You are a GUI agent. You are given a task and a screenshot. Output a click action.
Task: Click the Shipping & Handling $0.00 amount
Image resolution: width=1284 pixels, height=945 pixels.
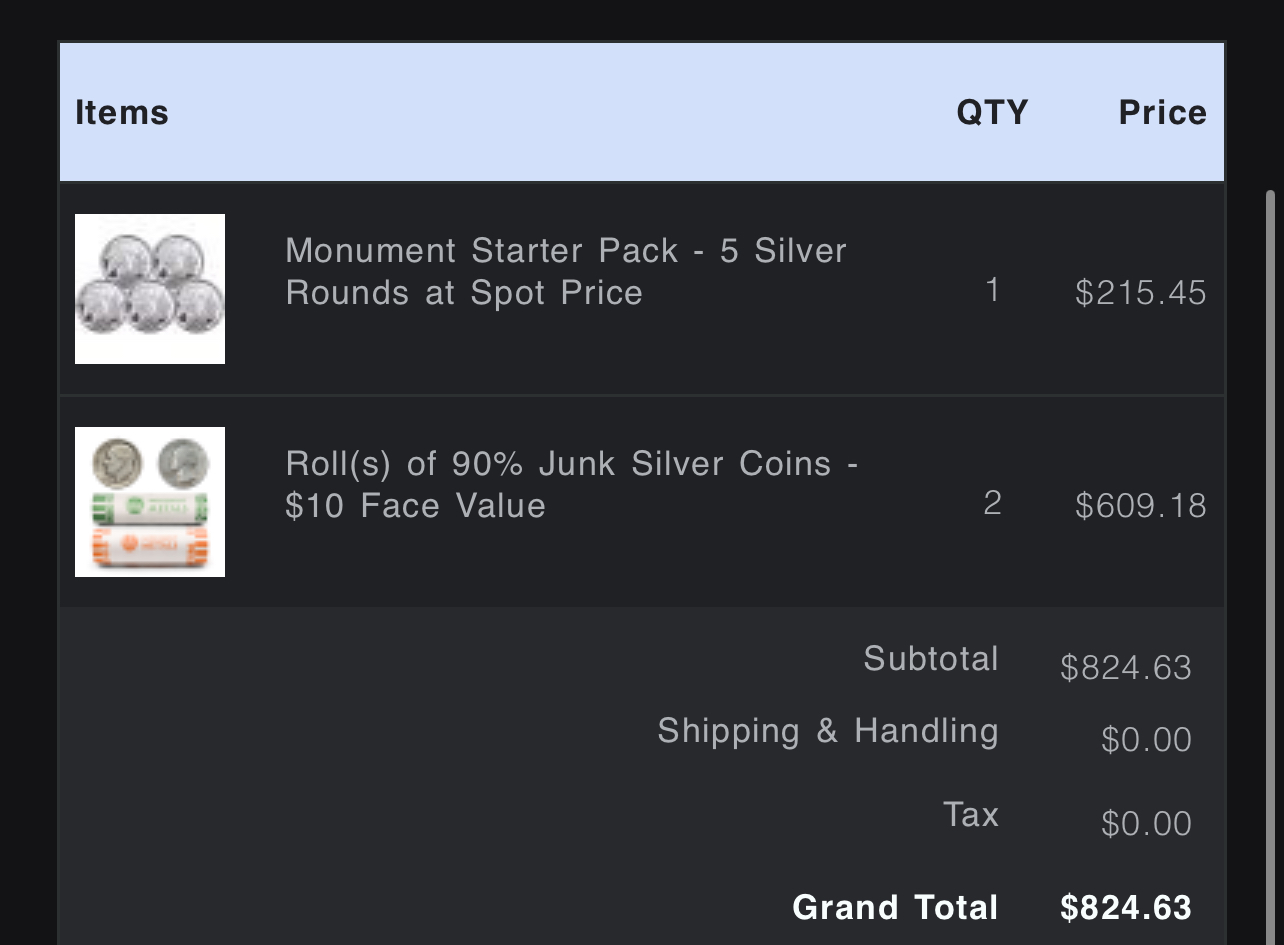[x=1146, y=740]
